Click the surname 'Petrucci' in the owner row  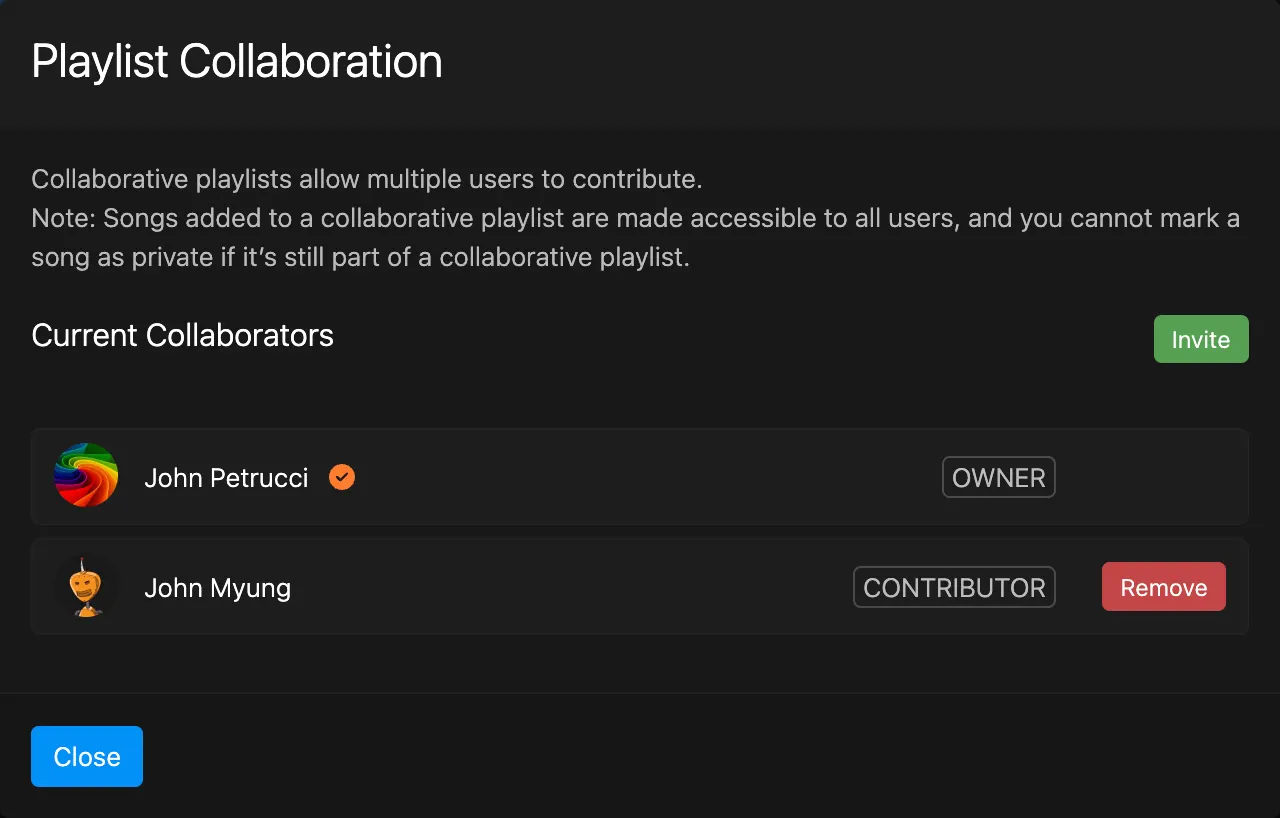pos(261,478)
